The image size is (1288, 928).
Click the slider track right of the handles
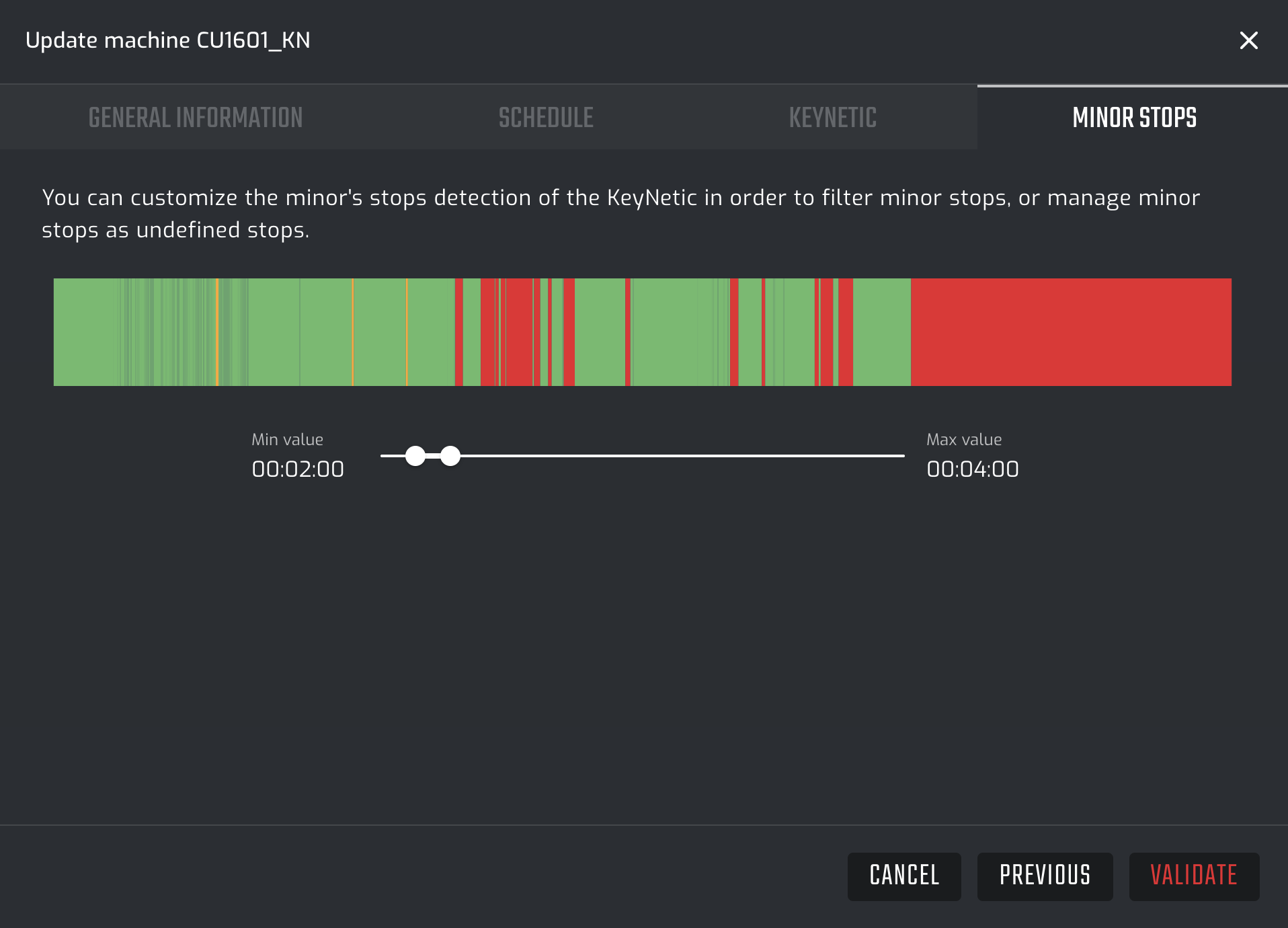click(682, 456)
